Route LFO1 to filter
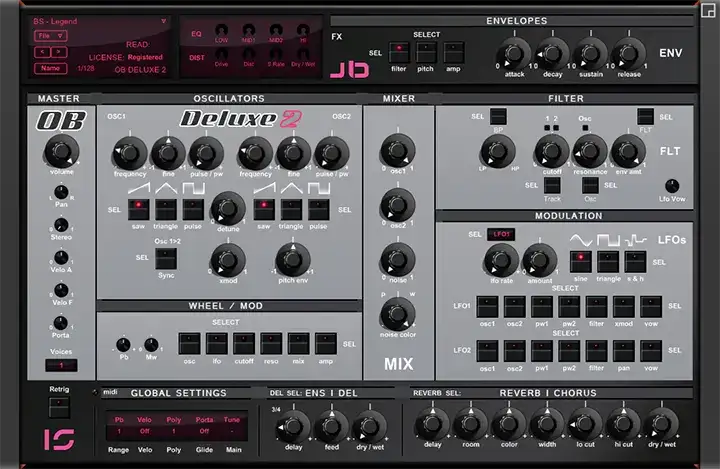The image size is (720, 469). pos(596,307)
